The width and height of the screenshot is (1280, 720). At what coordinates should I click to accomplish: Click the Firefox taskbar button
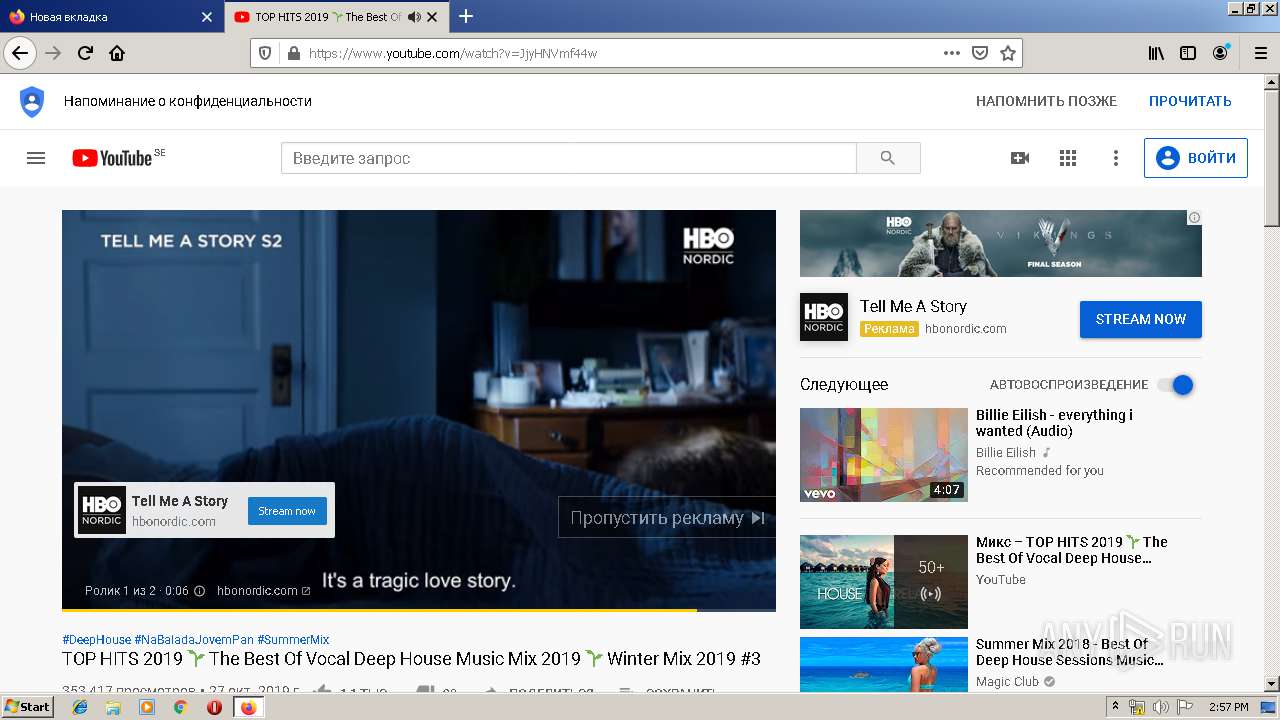[248, 707]
